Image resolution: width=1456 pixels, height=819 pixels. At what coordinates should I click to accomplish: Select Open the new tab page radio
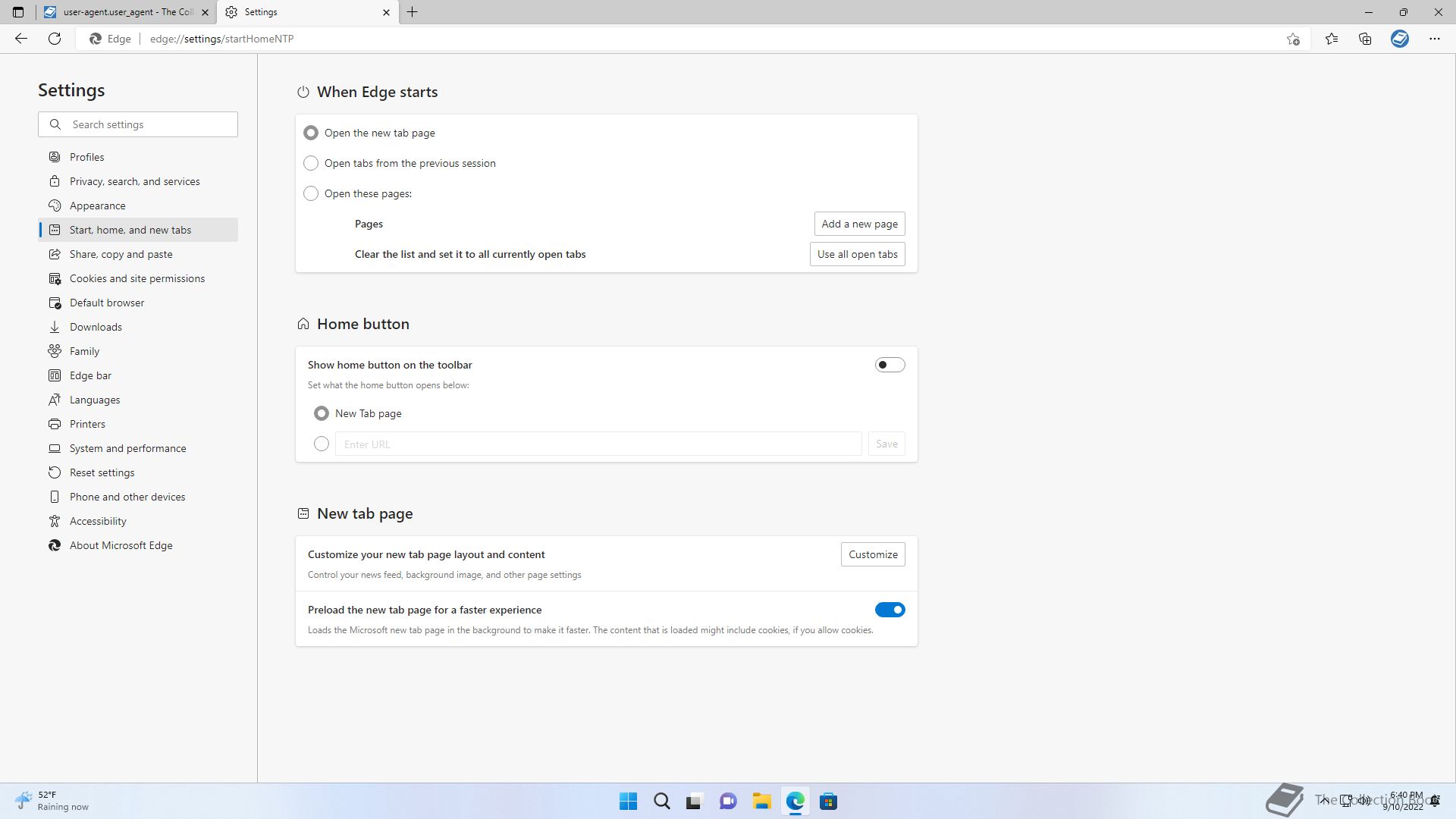311,133
